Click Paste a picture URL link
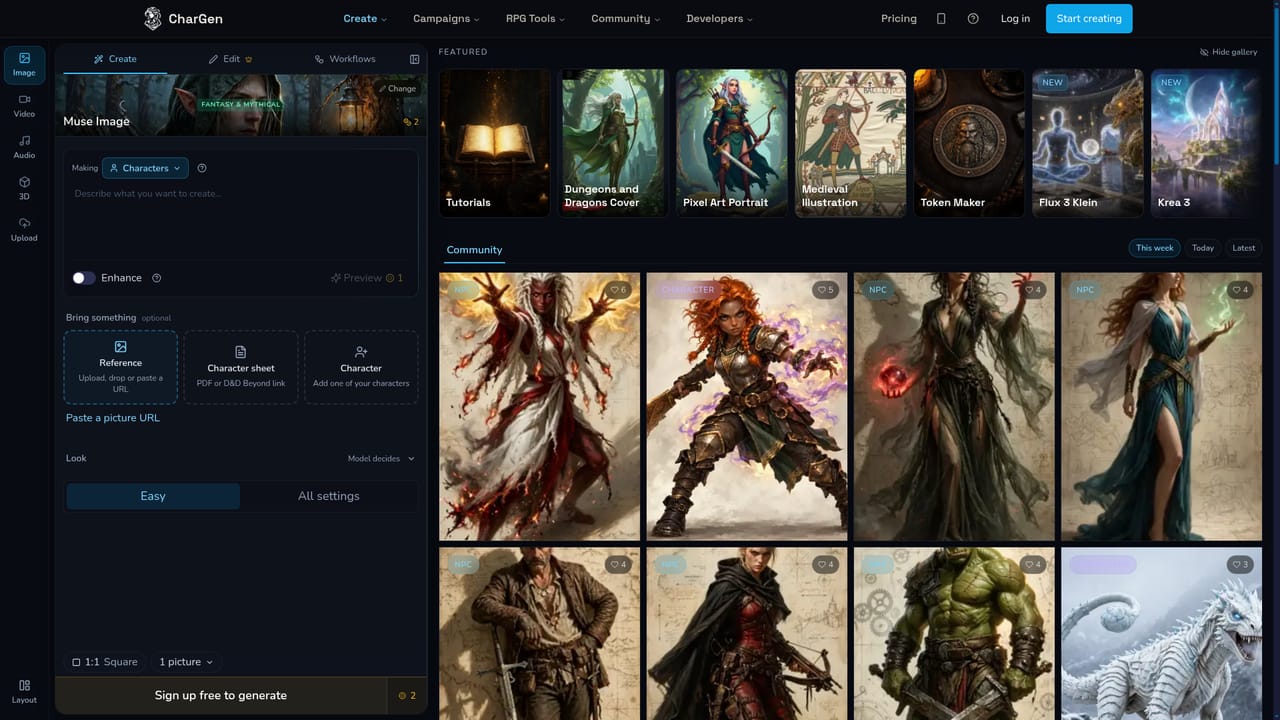Screen dimensions: 1280x720 [x=113, y=418]
